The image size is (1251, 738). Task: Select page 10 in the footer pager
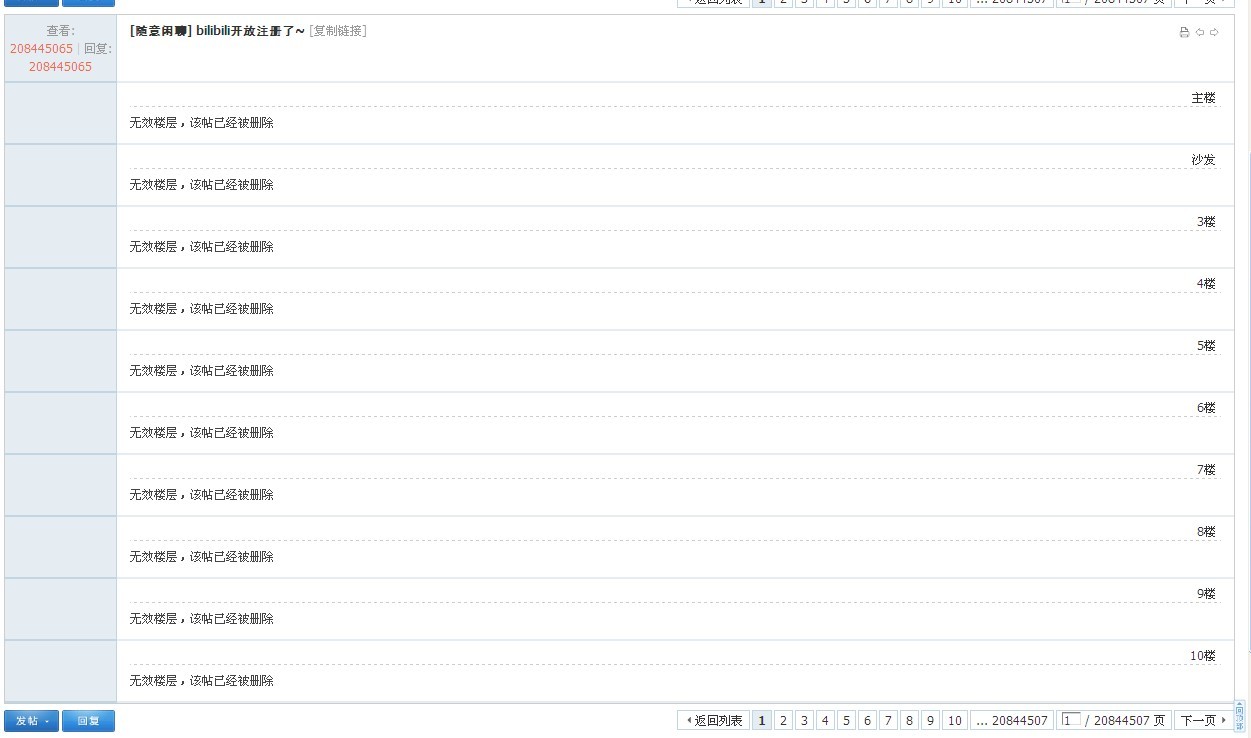click(x=955, y=720)
